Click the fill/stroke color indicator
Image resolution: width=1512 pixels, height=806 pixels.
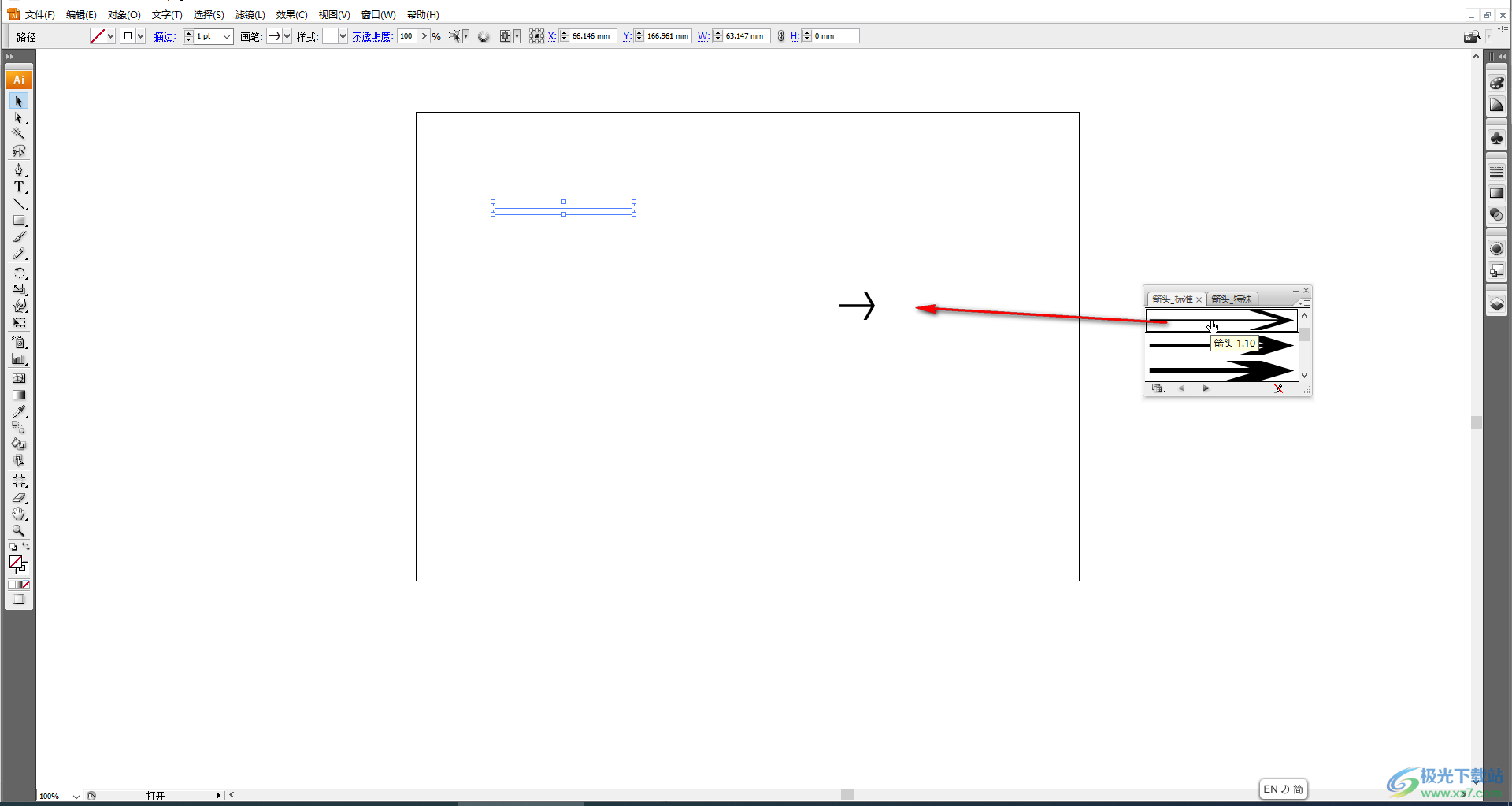18,565
